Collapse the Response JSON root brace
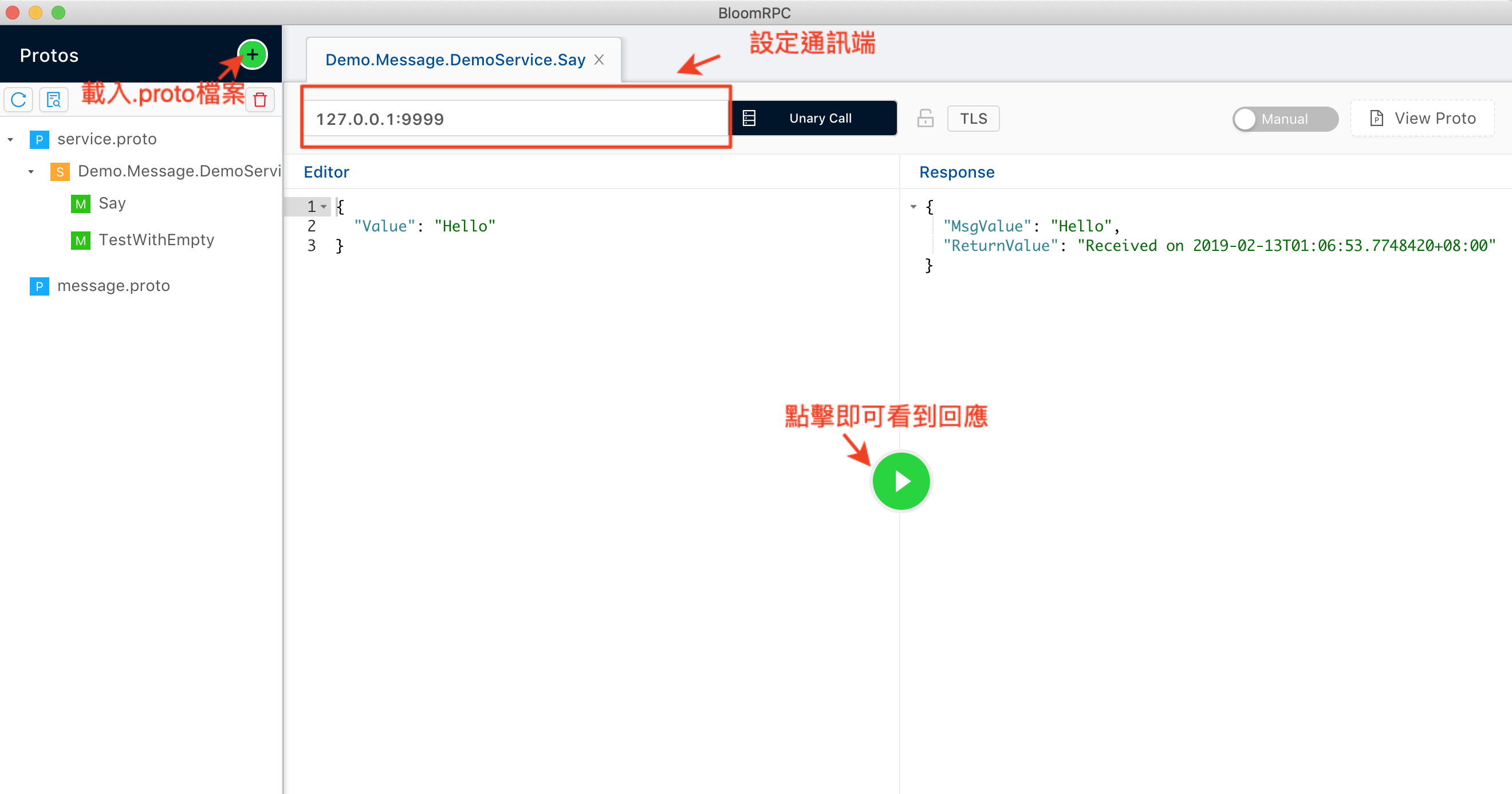 tap(913, 207)
